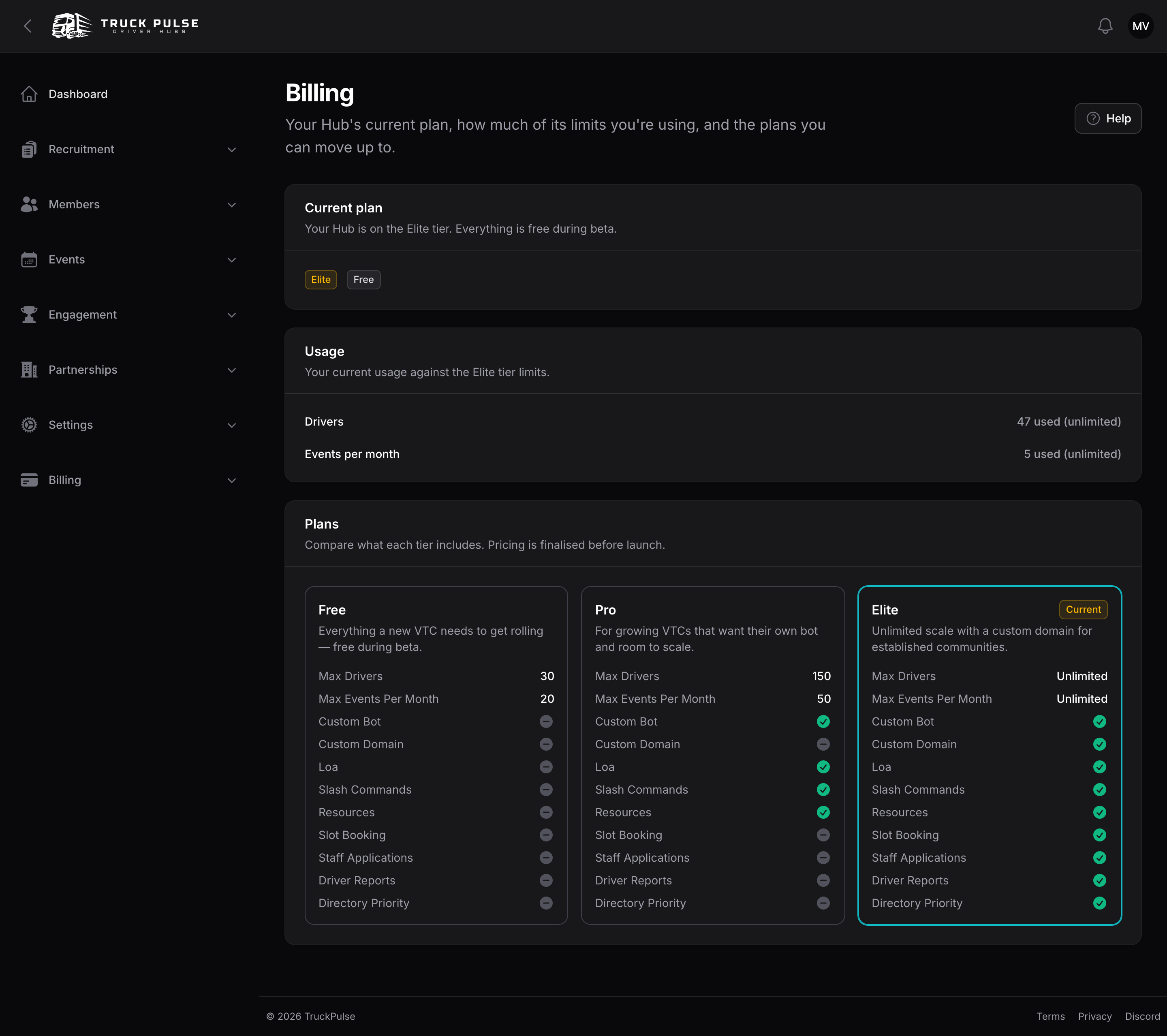The image size is (1167, 1036).
Task: Follow the Discord footer link
Action: tap(1142, 1016)
